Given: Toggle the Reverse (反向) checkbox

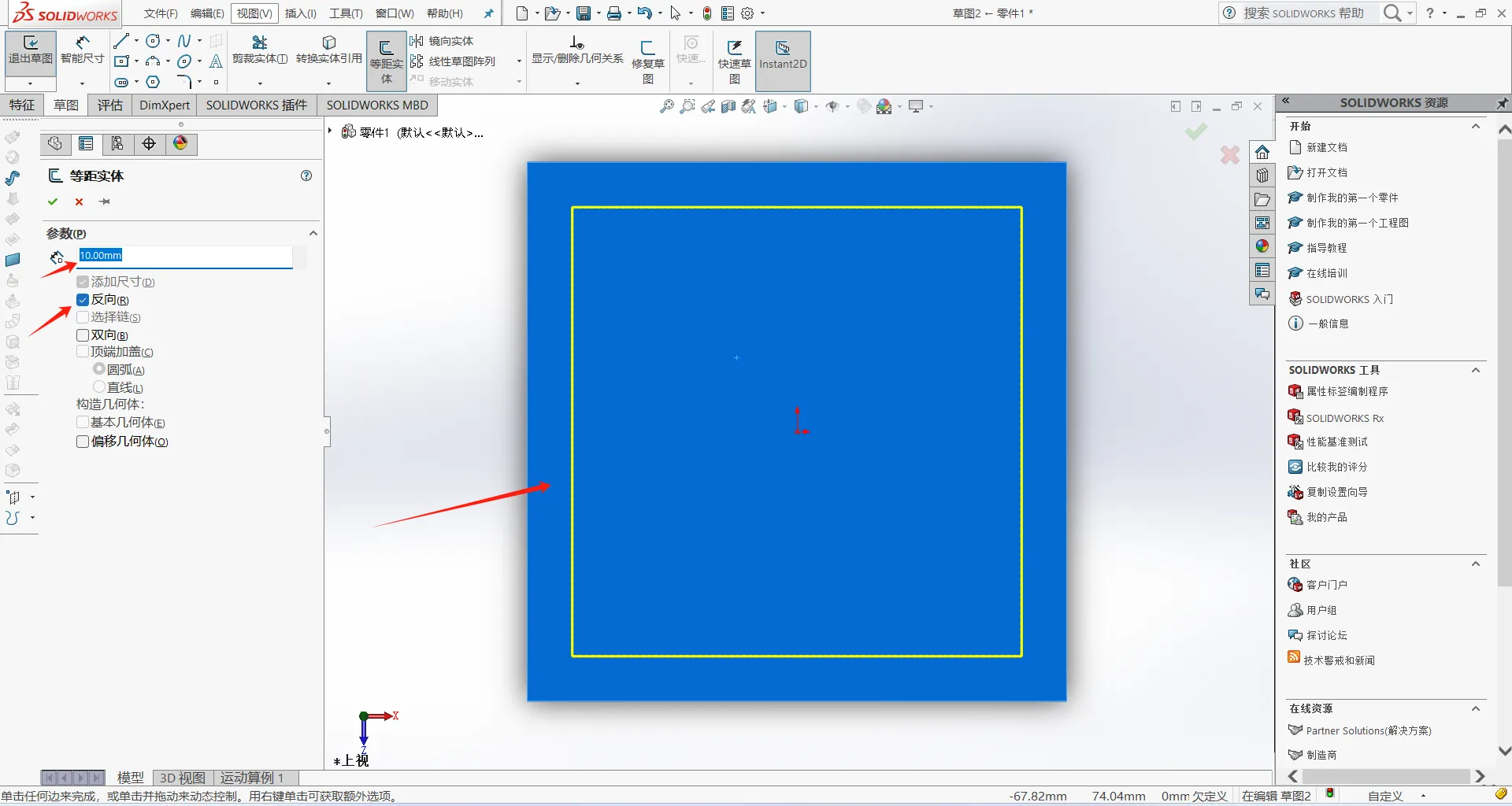Looking at the screenshot, I should [x=83, y=300].
